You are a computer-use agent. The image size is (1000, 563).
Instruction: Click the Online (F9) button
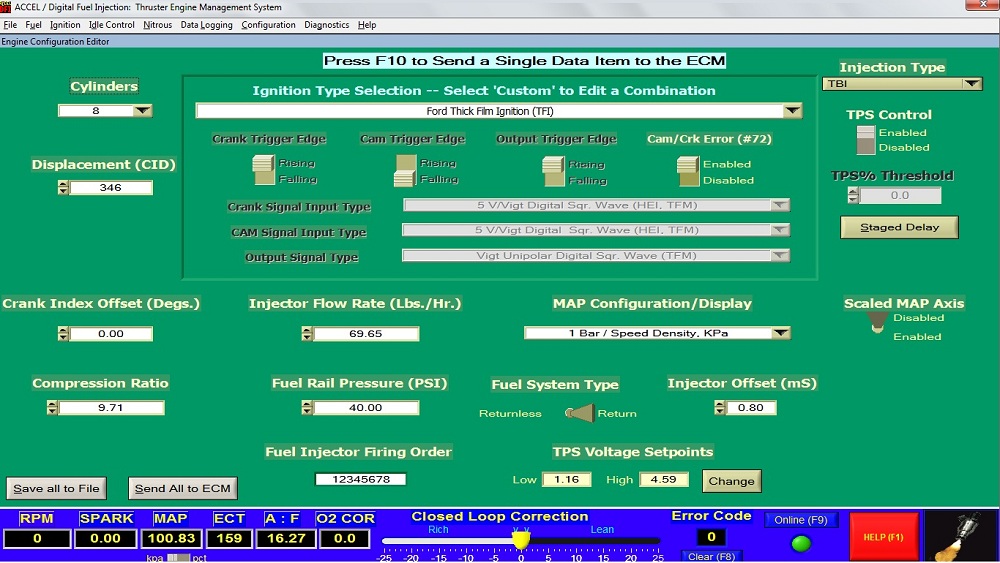800,520
